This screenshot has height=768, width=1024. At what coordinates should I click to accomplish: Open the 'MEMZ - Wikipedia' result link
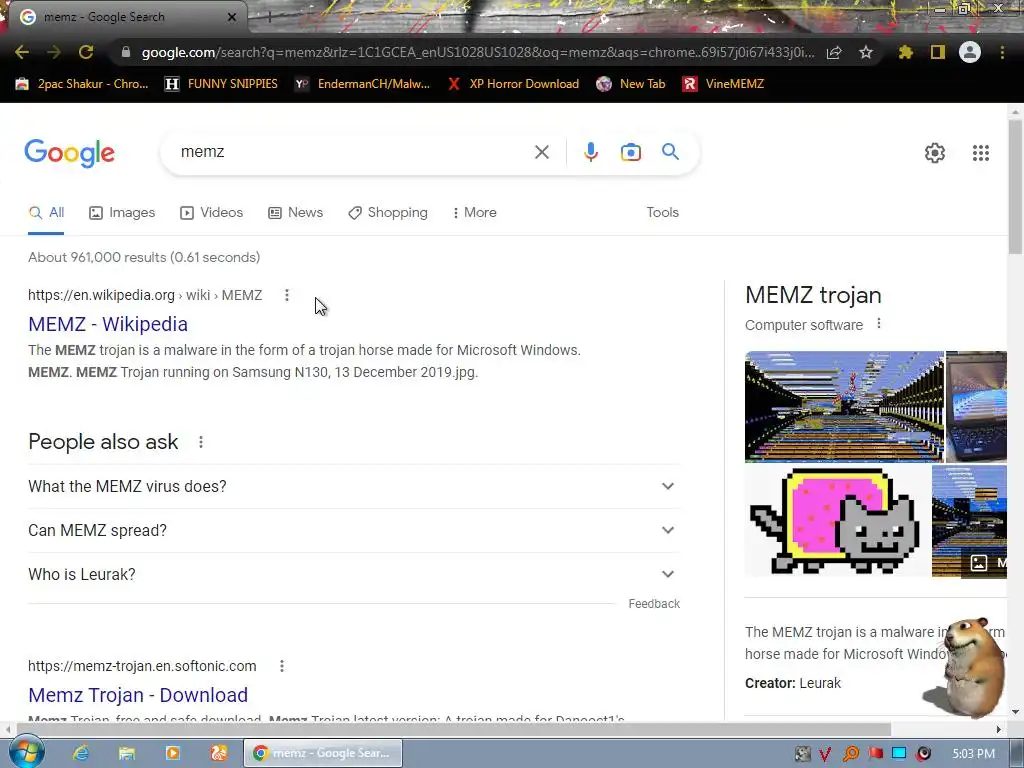point(108,324)
